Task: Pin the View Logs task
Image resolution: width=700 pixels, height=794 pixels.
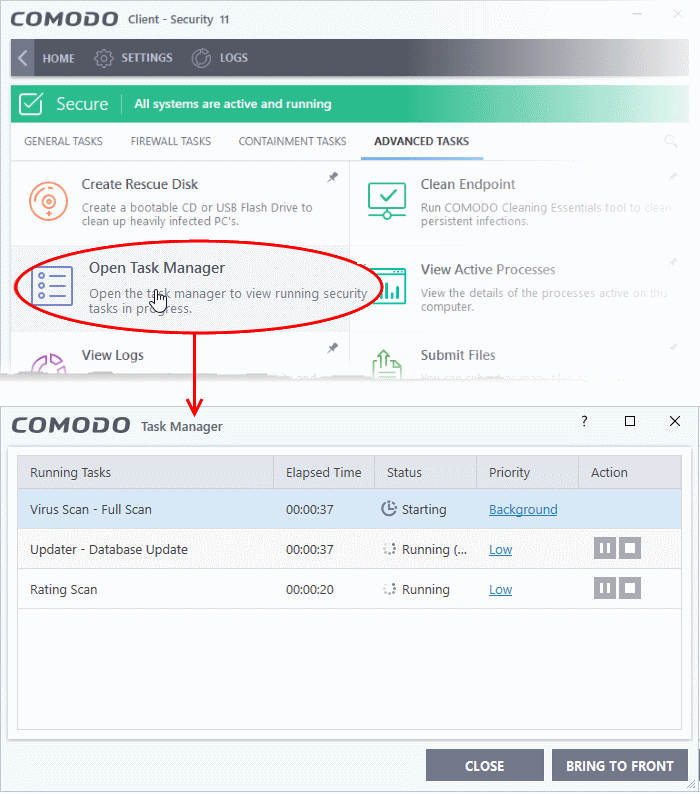Action: coord(332,348)
